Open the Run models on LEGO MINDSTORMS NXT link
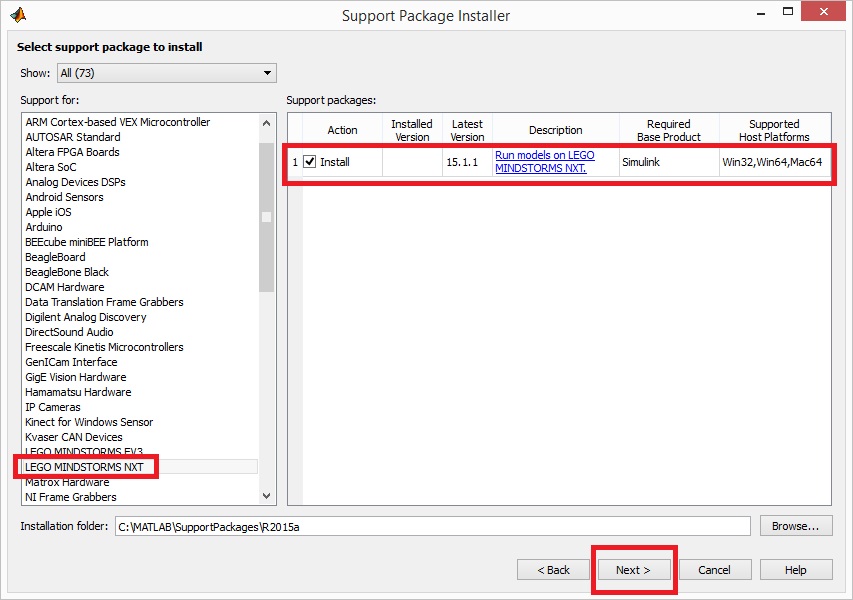The width and height of the screenshot is (853, 600). (x=545, y=162)
